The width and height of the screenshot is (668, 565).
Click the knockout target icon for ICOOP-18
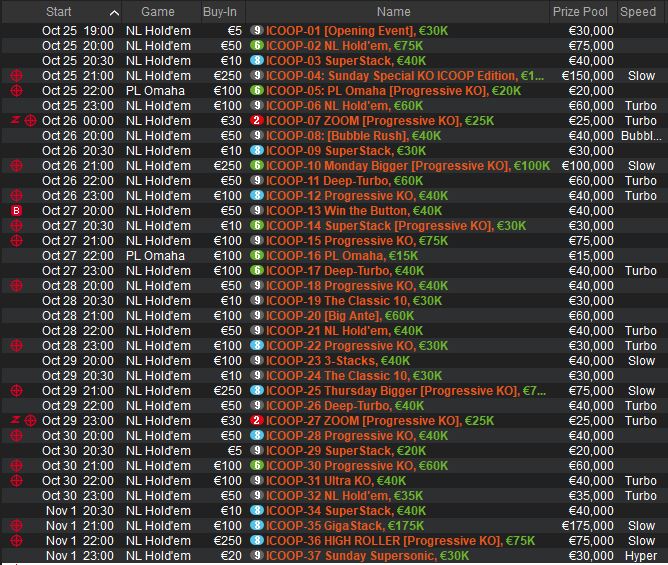coord(16,285)
